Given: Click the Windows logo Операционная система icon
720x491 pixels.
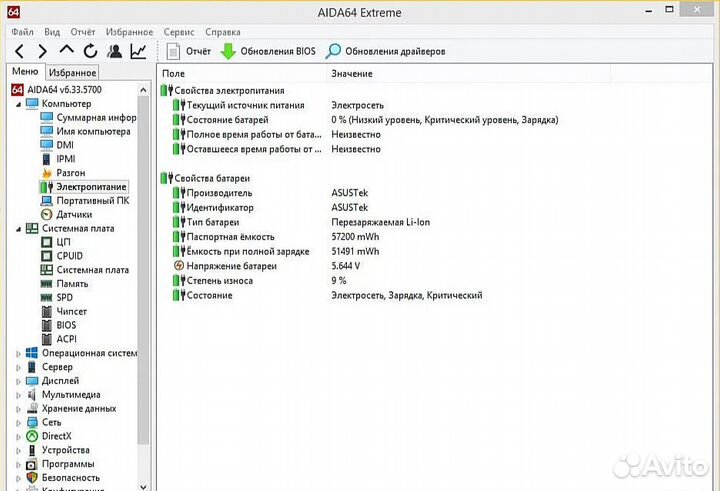Looking at the screenshot, I should click(x=32, y=353).
